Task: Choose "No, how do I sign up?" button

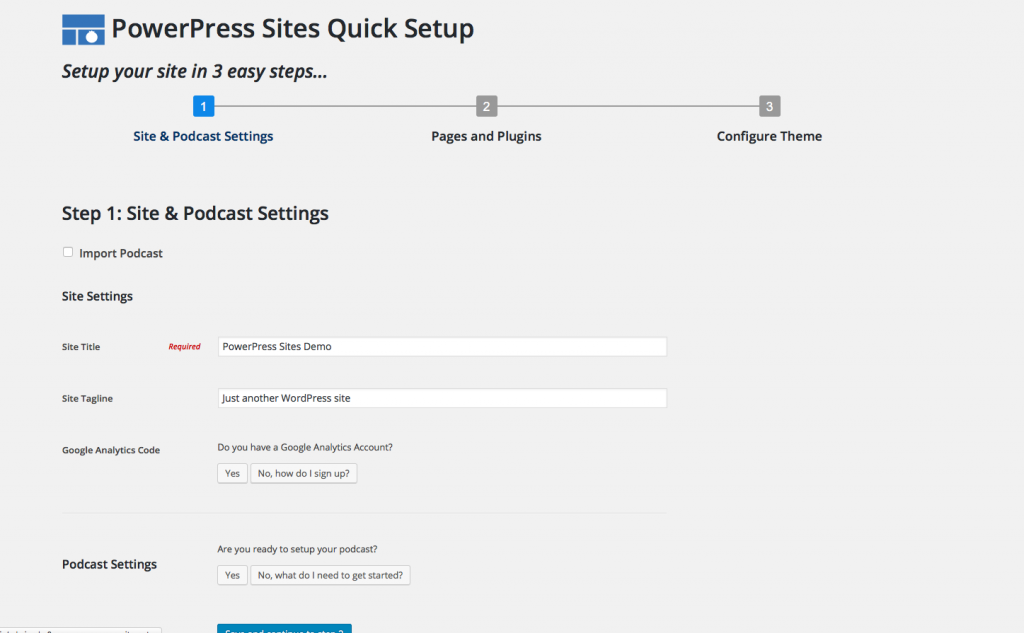Action: [x=304, y=473]
